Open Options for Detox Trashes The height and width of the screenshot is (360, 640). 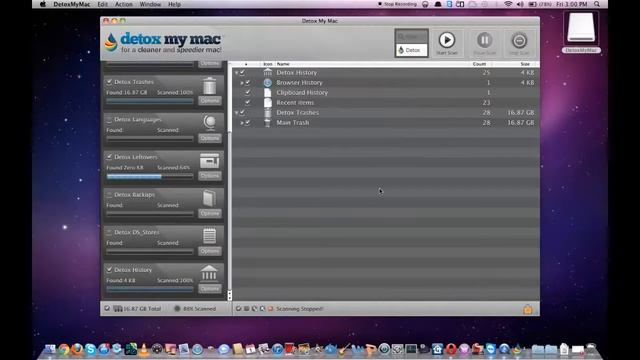[210, 100]
